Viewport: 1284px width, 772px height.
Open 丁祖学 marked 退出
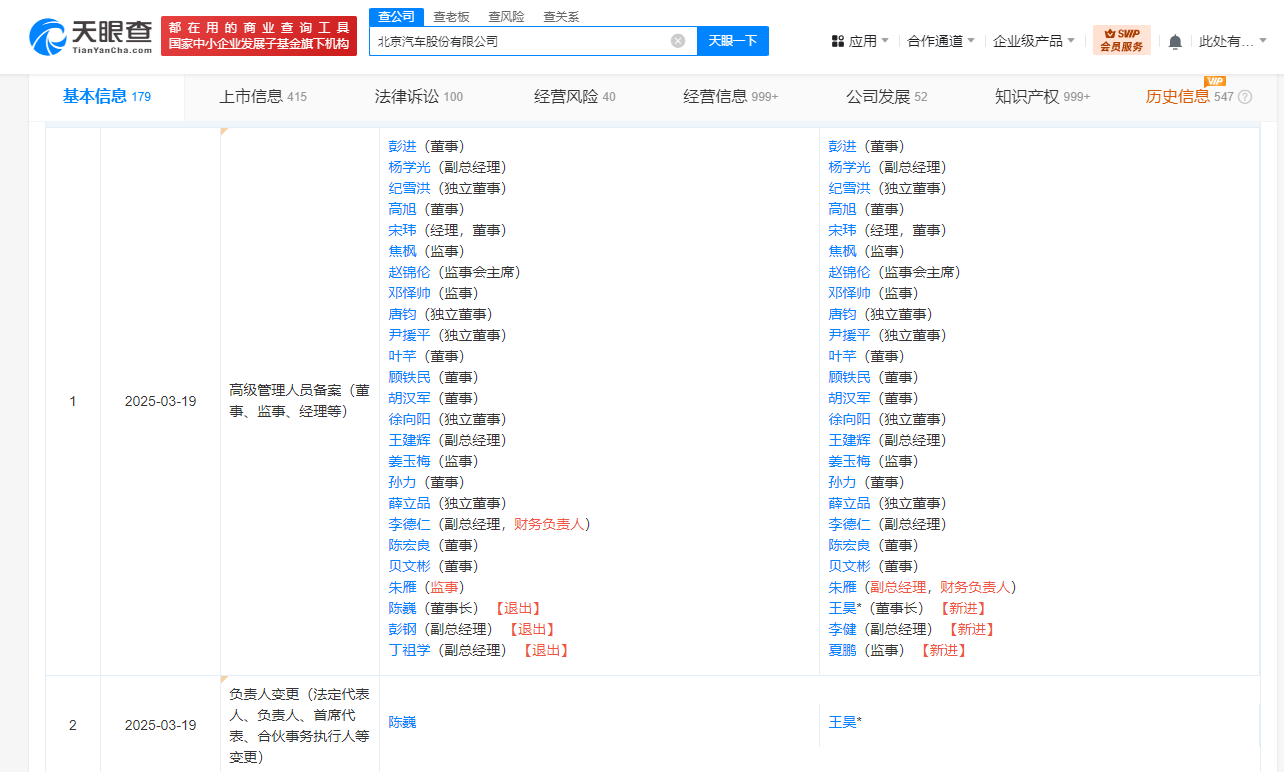pos(410,650)
